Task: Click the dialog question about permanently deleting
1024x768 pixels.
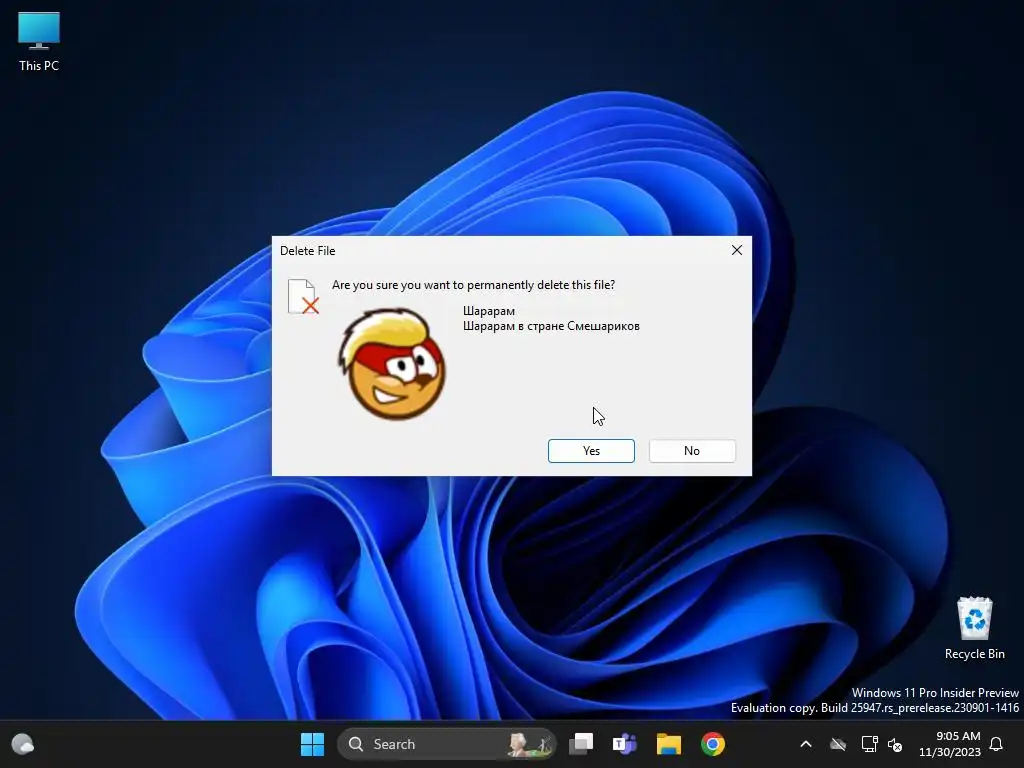Action: point(473,285)
